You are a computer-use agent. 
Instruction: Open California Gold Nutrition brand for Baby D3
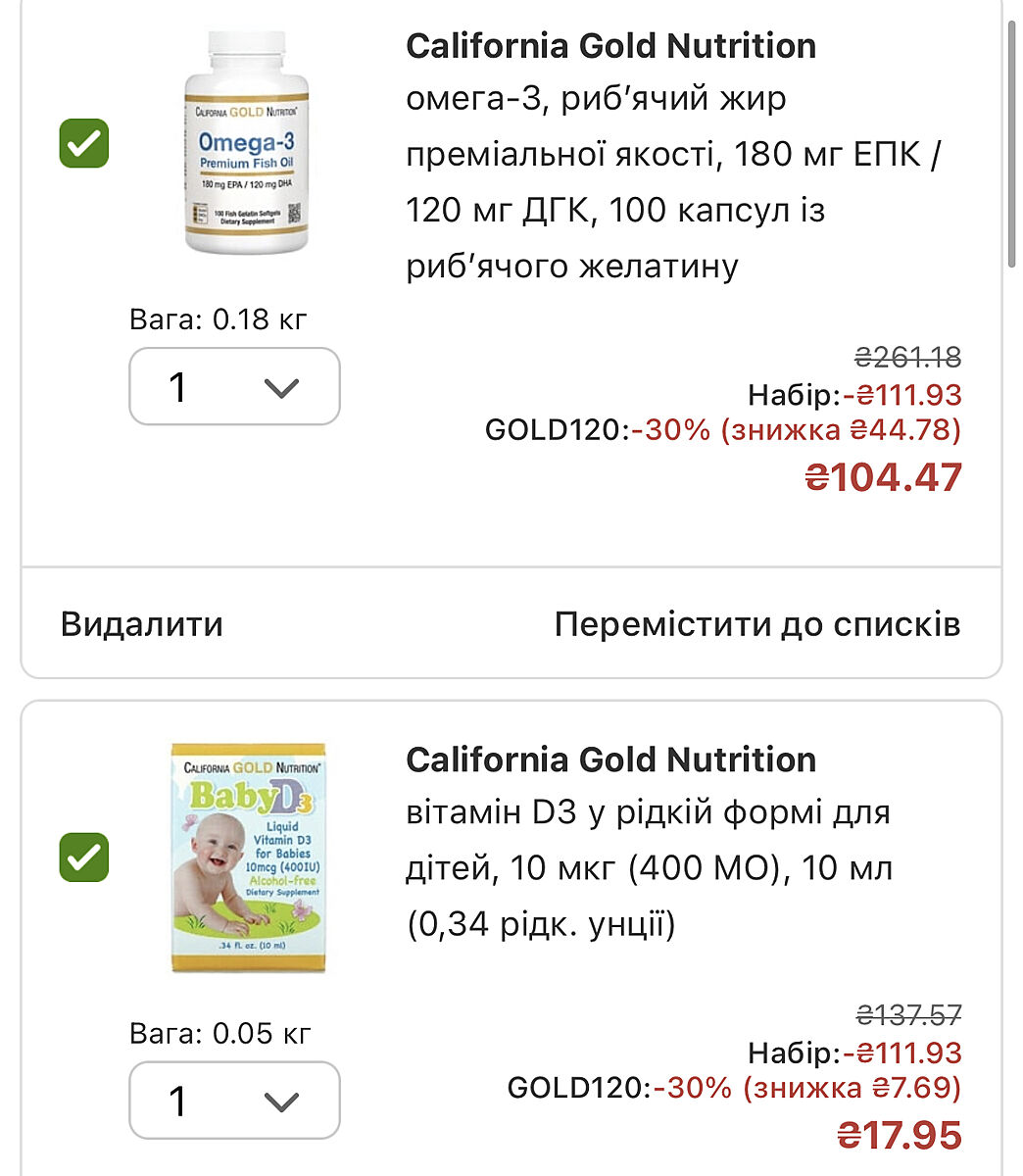click(610, 759)
